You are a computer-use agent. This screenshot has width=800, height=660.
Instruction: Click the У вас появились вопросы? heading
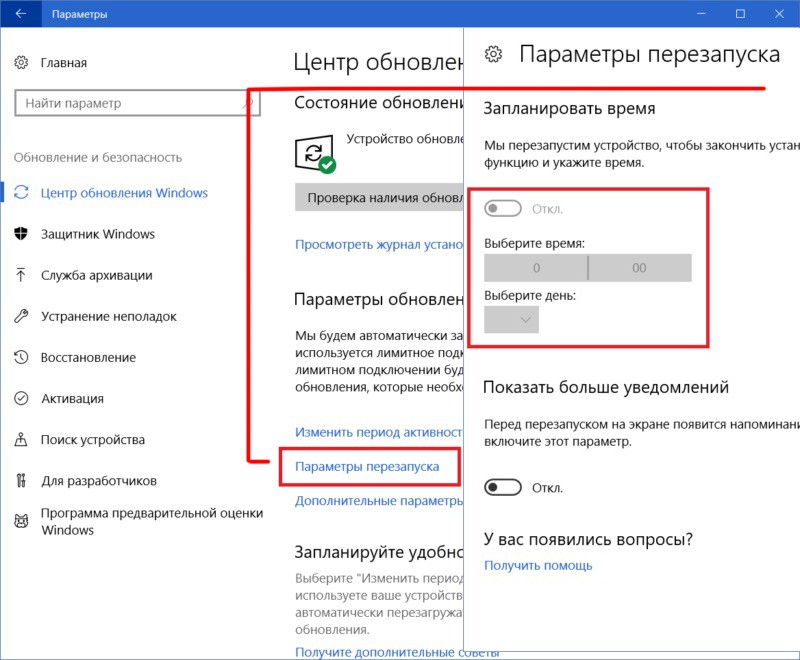588,539
